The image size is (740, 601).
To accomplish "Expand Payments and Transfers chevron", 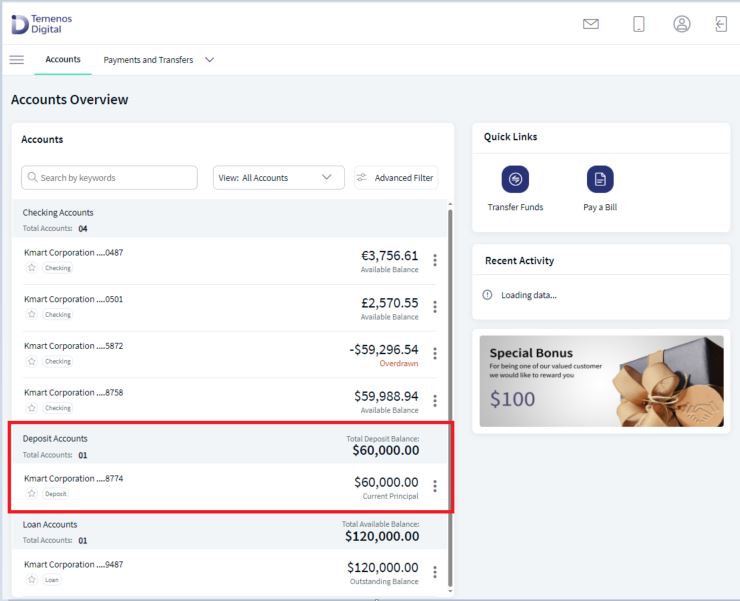I will [x=210, y=59].
